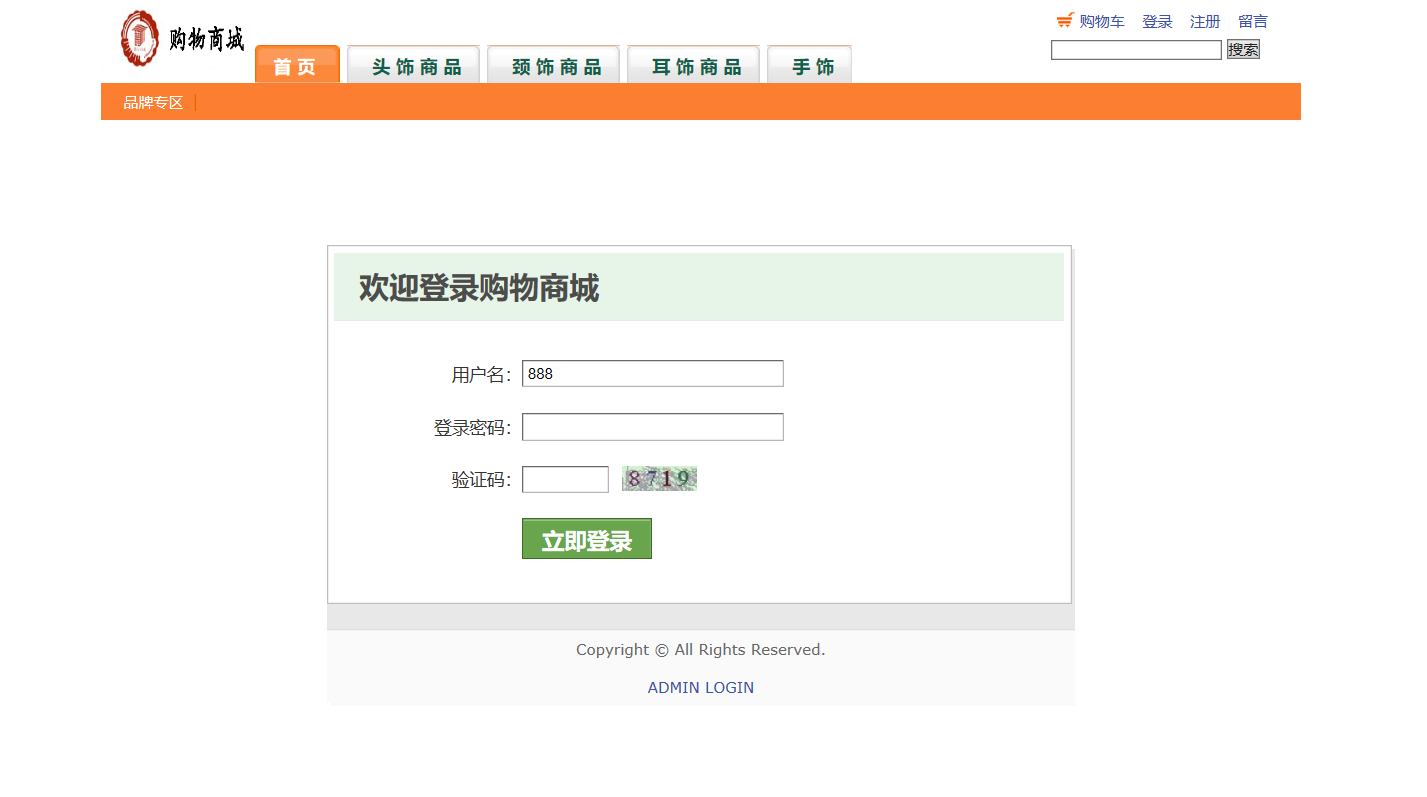Viewport: 1427px width, 797px height.
Task: Open the 耳饰商品 category tab
Action: click(694, 66)
